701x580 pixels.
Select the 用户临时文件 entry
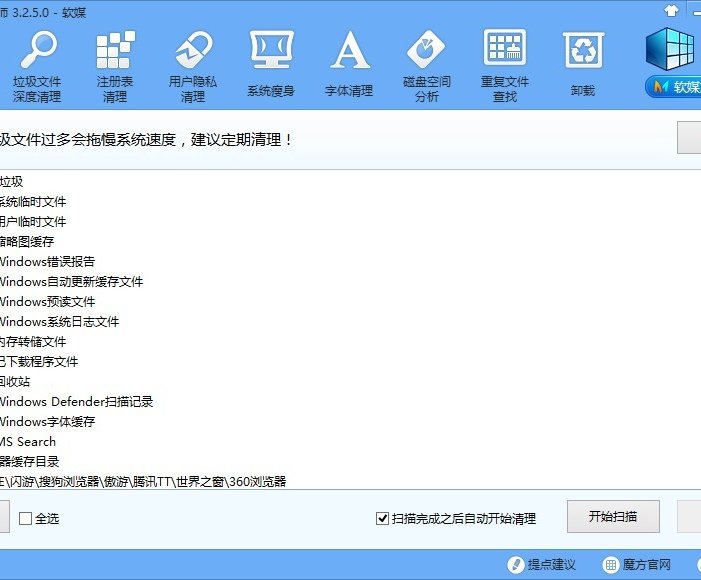tap(33, 222)
